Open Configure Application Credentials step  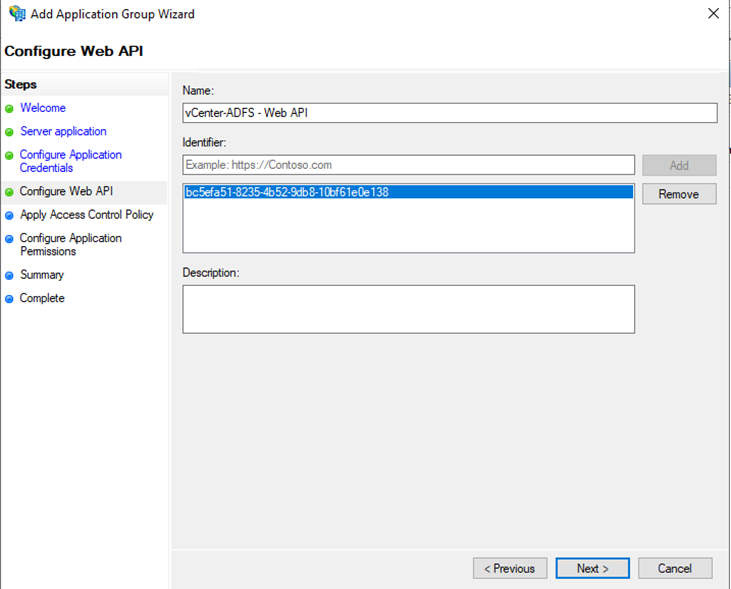(70, 161)
